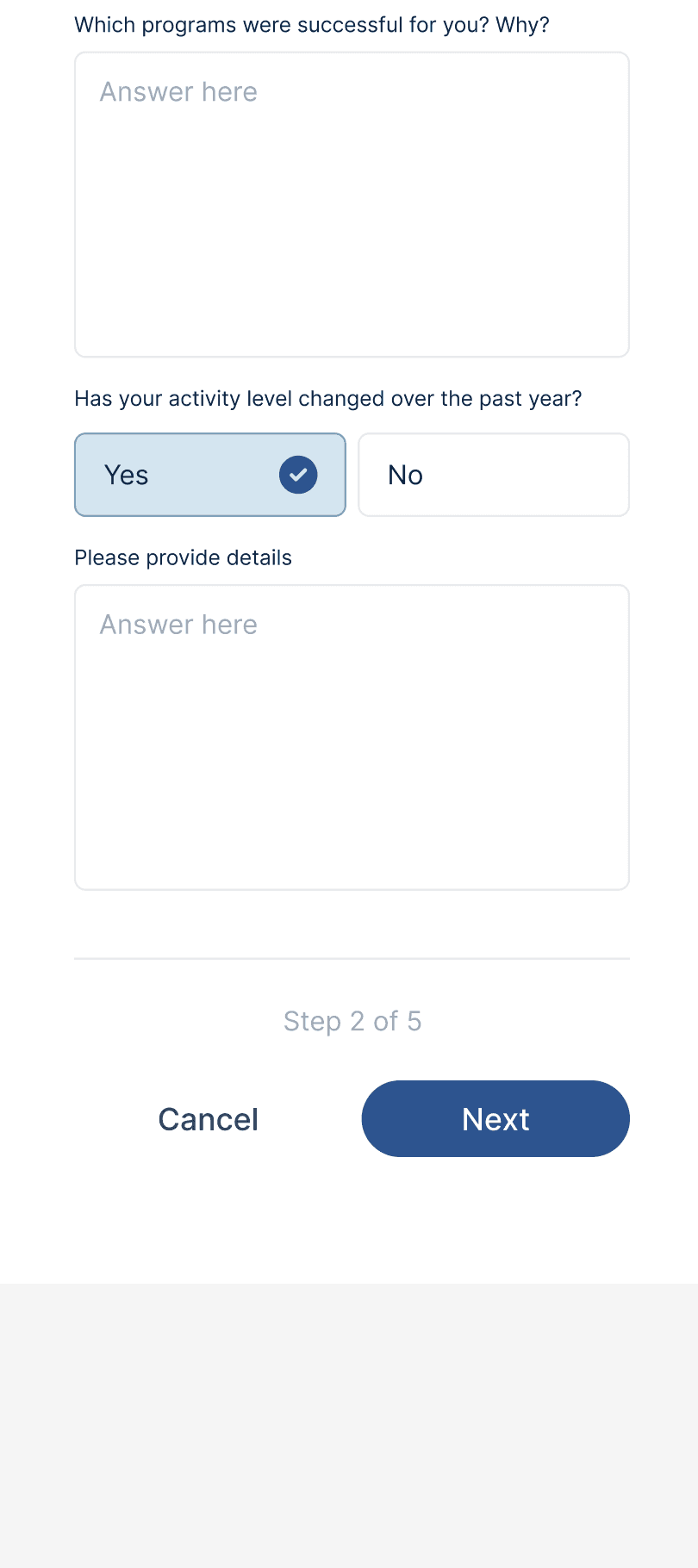Image resolution: width=698 pixels, height=1568 pixels.
Task: Click the gray area below the form
Action: pyautogui.click(x=349, y=1422)
